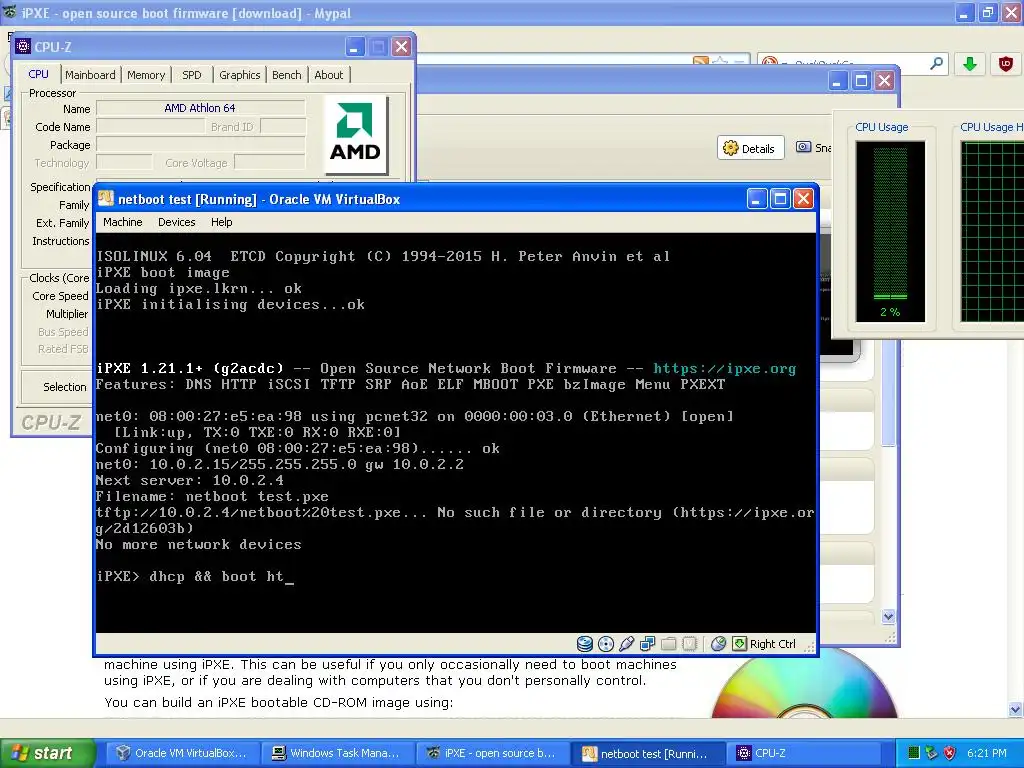The width and height of the screenshot is (1024, 768).
Task: Click the browser page scrollbar down arrow
Action: [1016, 709]
